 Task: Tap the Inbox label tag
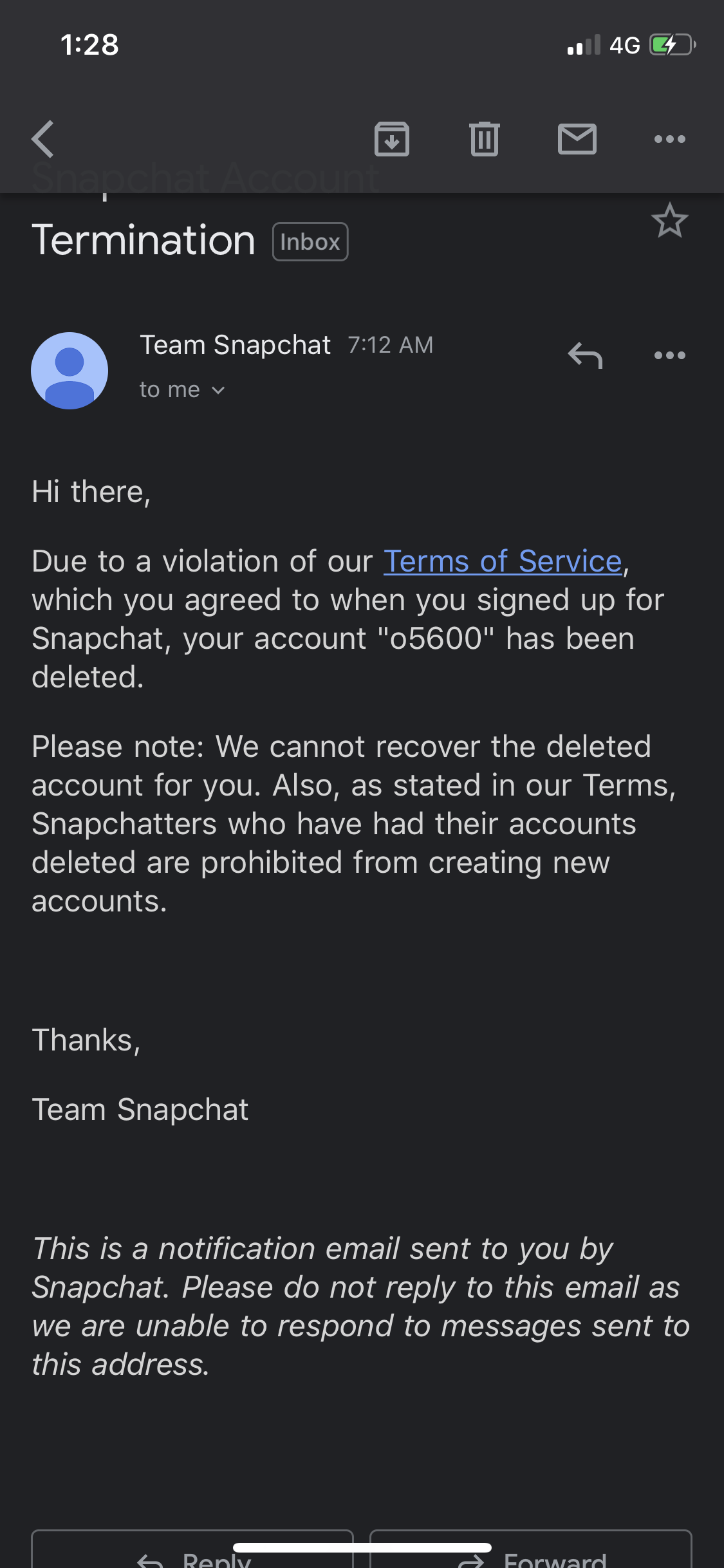310,242
